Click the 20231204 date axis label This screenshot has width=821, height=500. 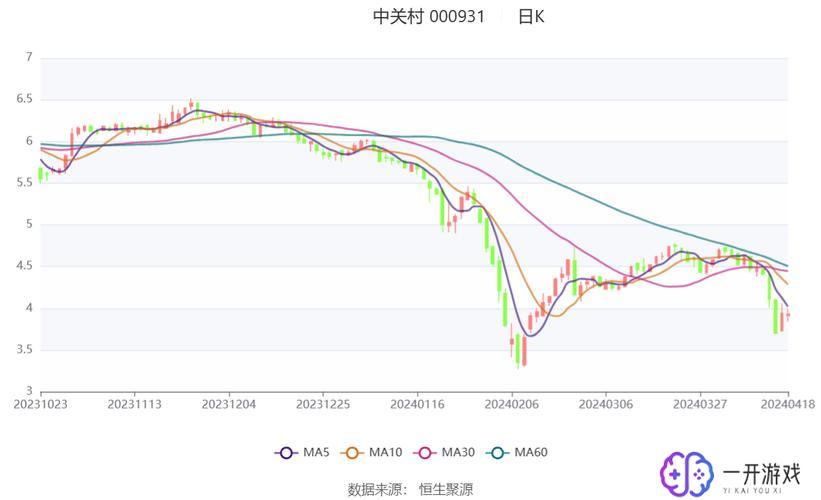pyautogui.click(x=229, y=404)
